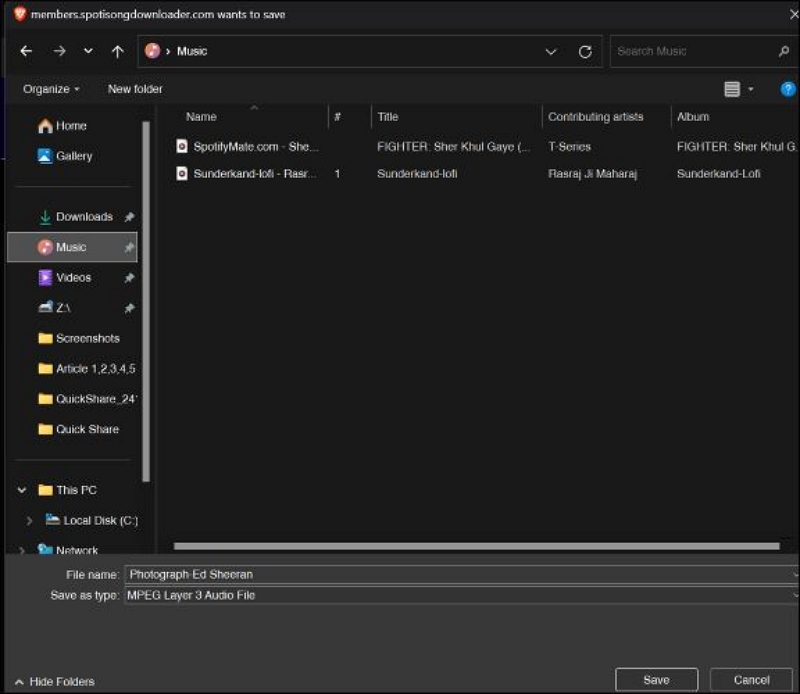Refresh the Music folder view
The height and width of the screenshot is (694, 800).
(585, 52)
